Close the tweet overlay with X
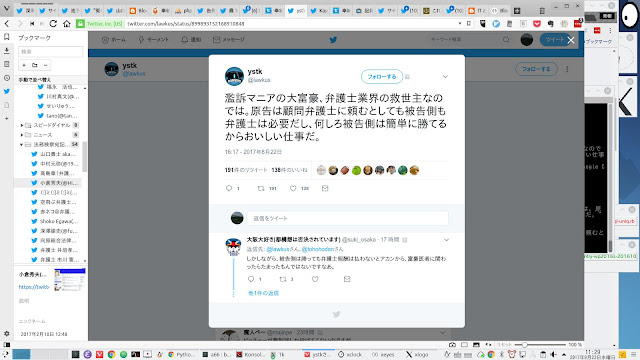Screen dimensions: 640x360 (571, 40)
